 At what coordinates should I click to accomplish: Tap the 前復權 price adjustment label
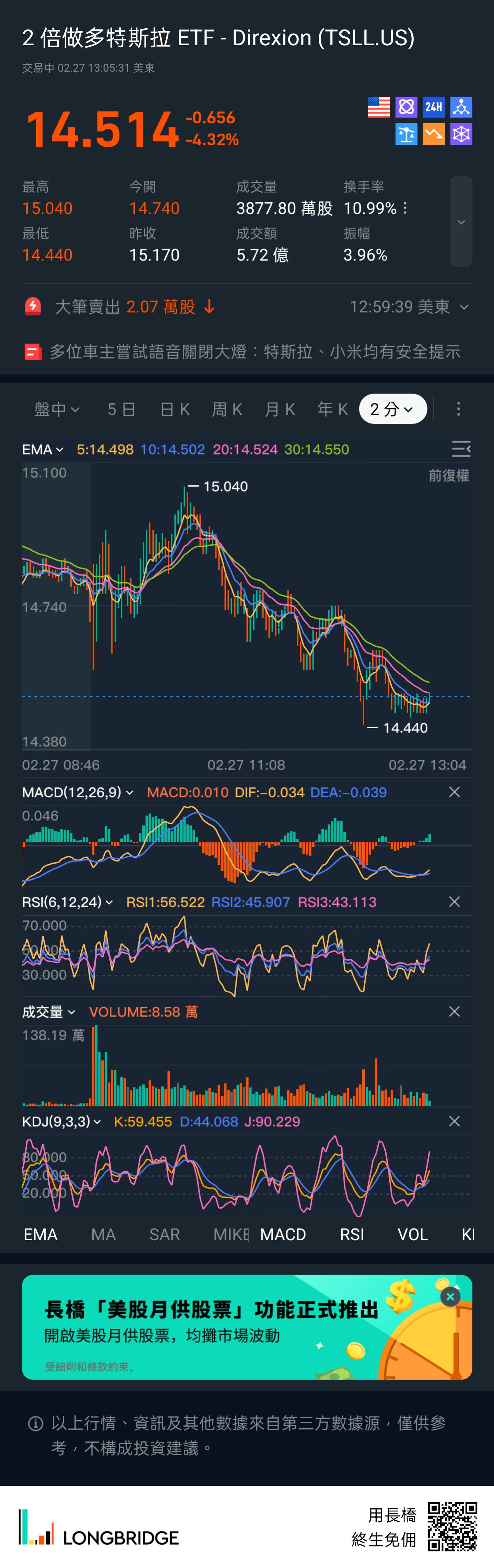[448, 475]
